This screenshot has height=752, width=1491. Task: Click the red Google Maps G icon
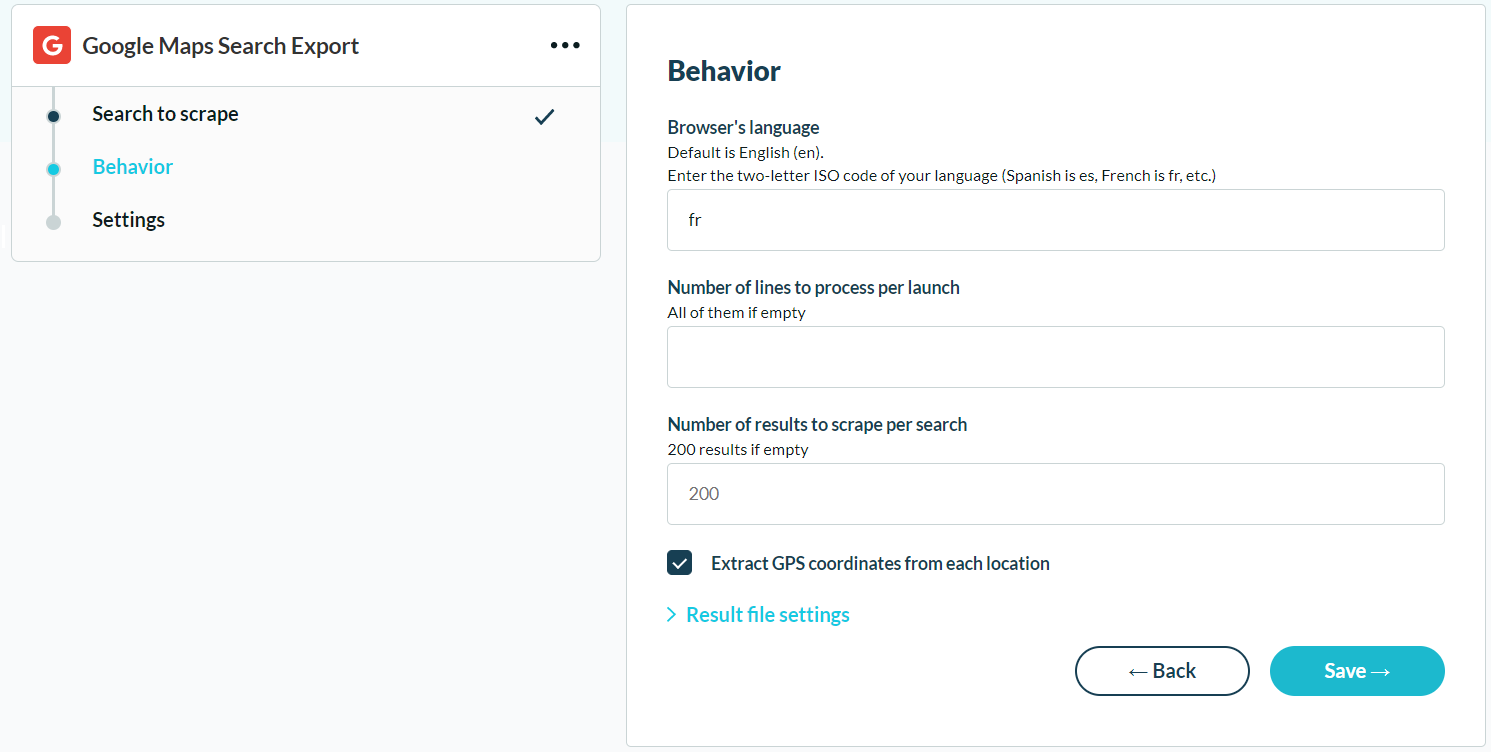click(52, 46)
